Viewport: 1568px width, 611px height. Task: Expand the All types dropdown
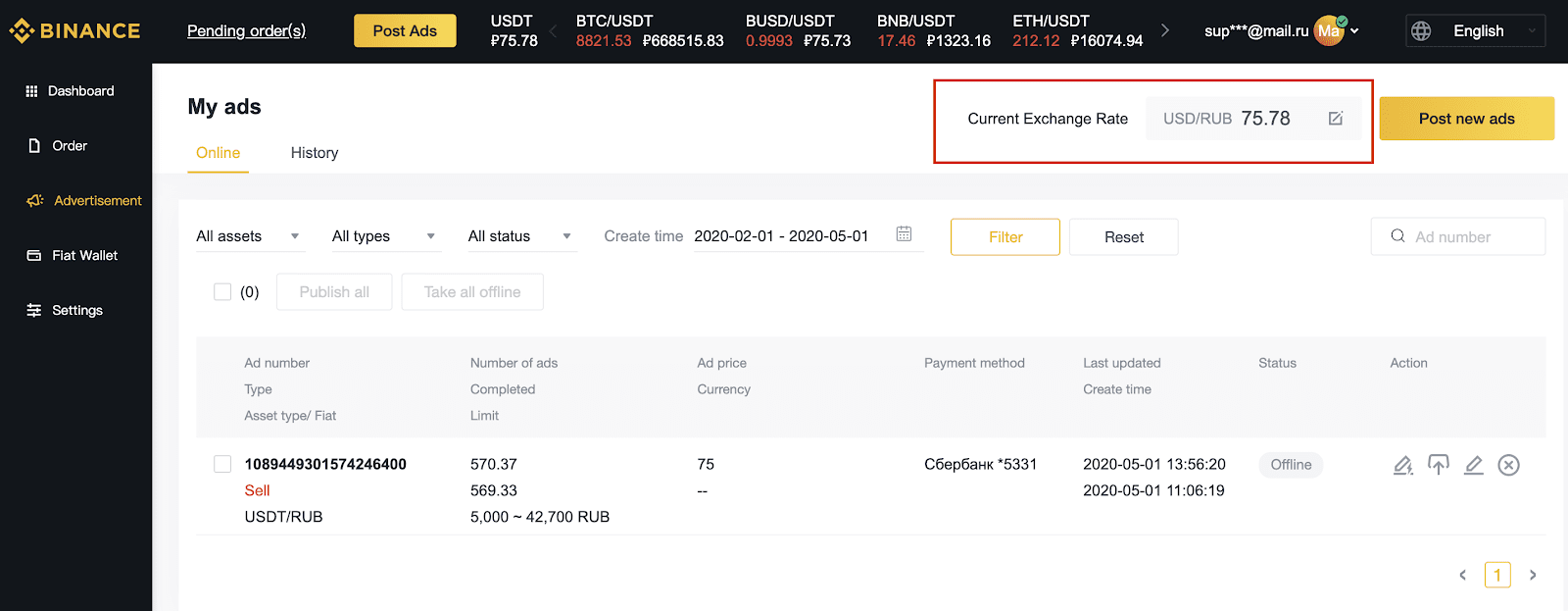[386, 236]
